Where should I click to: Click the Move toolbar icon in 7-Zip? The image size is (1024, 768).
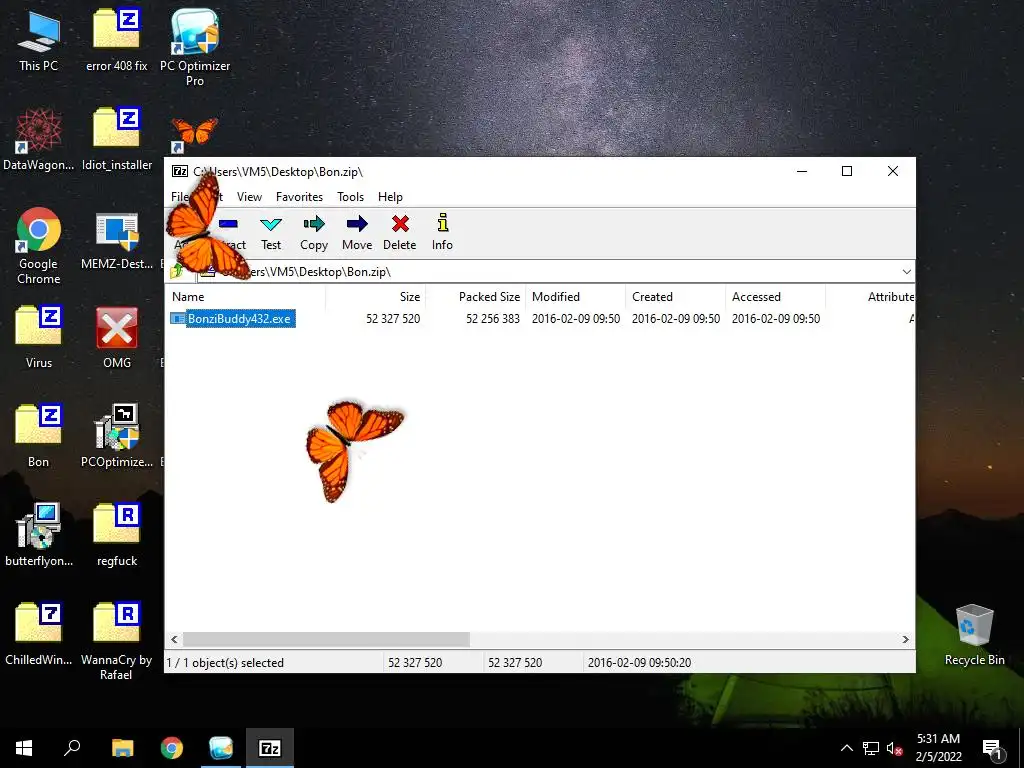tap(357, 232)
